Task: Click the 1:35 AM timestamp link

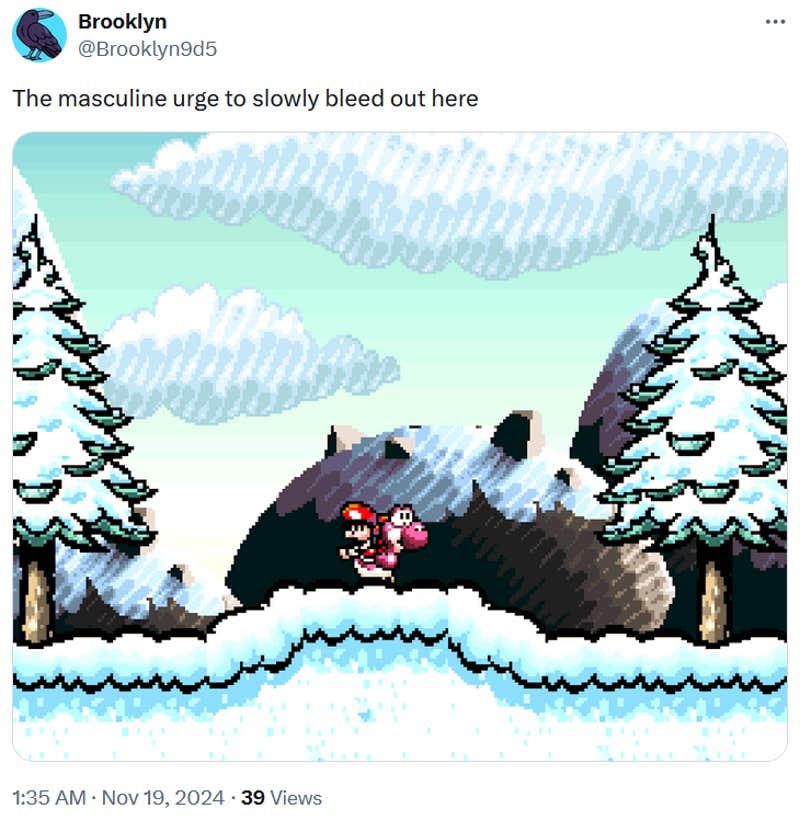Action: pyautogui.click(x=49, y=798)
